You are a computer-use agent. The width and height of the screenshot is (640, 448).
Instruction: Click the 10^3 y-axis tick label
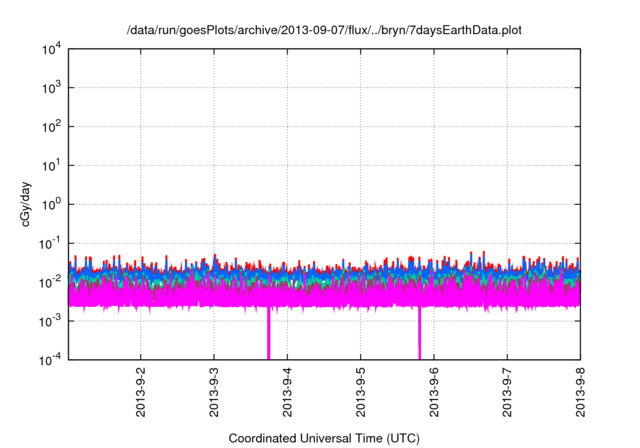pyautogui.click(x=52, y=87)
